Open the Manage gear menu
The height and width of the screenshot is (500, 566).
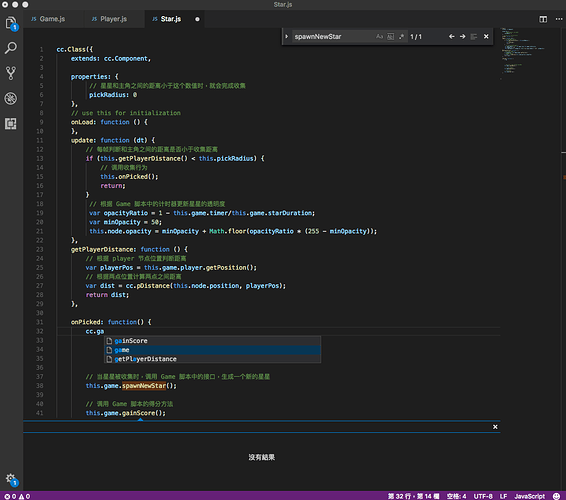coord(11,479)
